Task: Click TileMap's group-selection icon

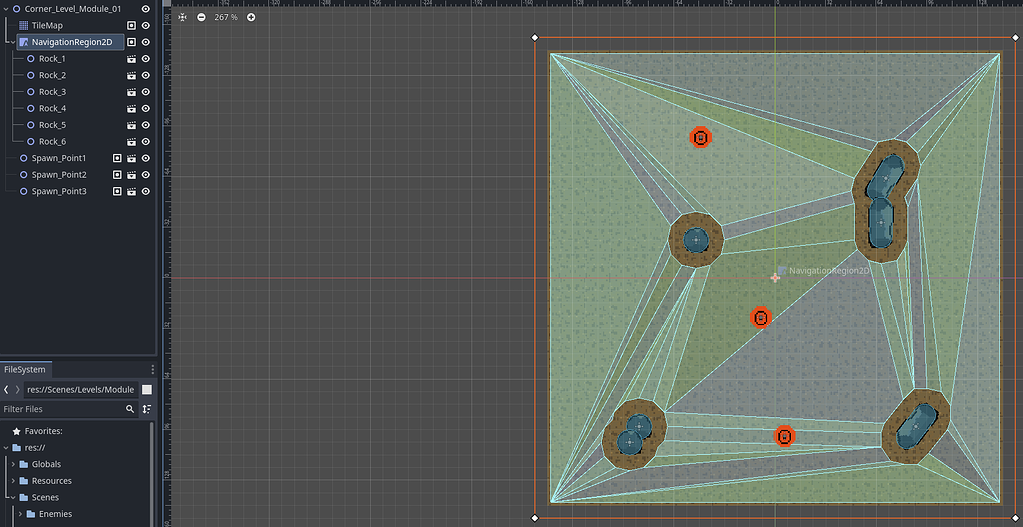Action: pyautogui.click(x=131, y=25)
